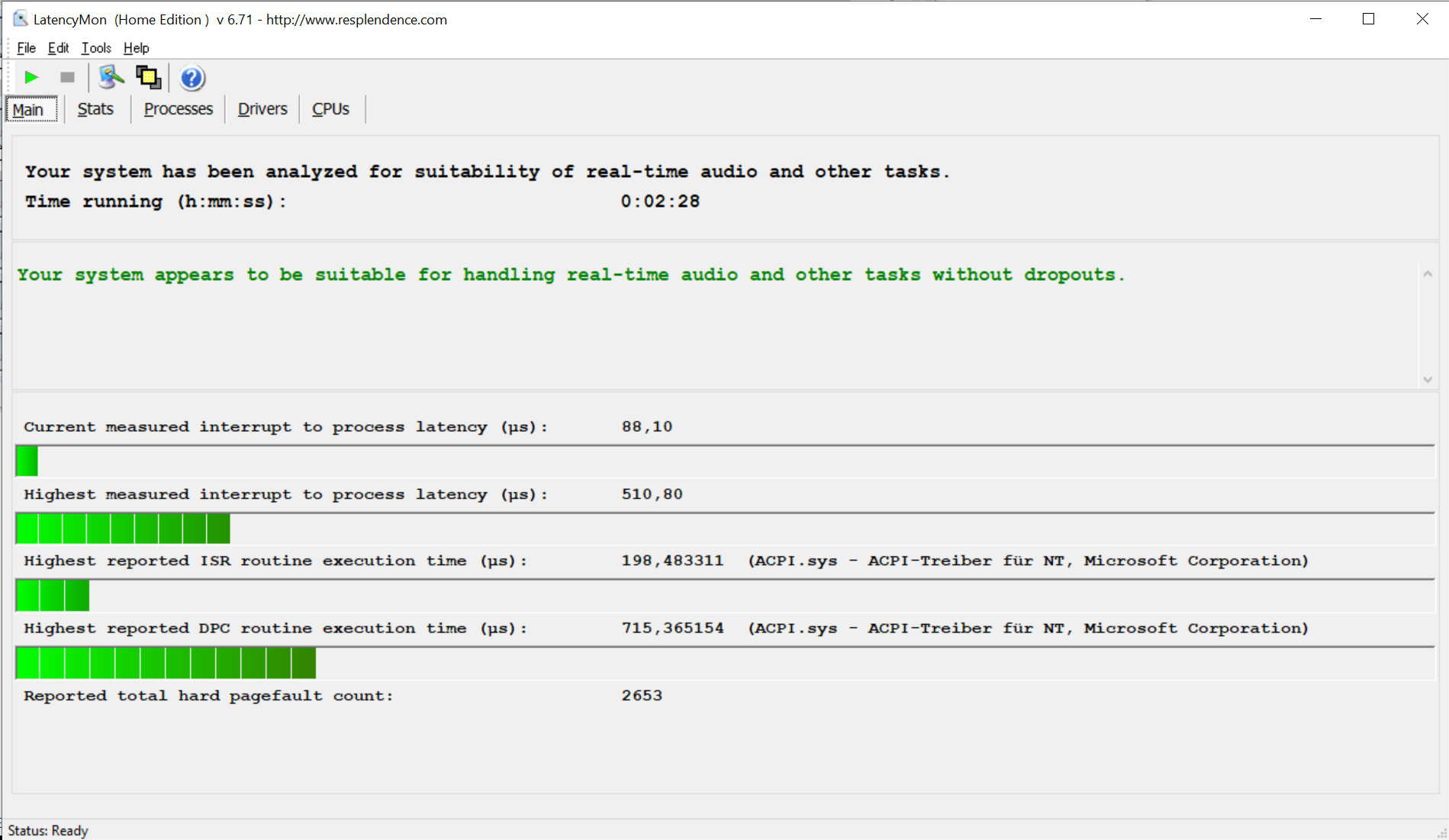This screenshot has width=1449, height=840.
Task: Close the LatencyMon window
Action: point(1422,19)
